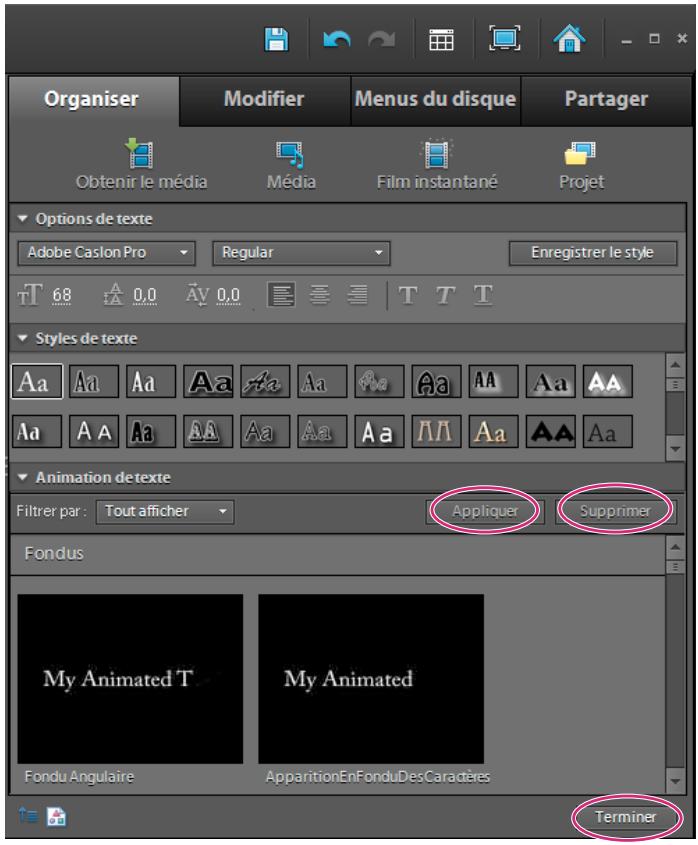The image size is (698, 845).
Task: Undo the last action with blue arrow
Action: click(x=336, y=40)
